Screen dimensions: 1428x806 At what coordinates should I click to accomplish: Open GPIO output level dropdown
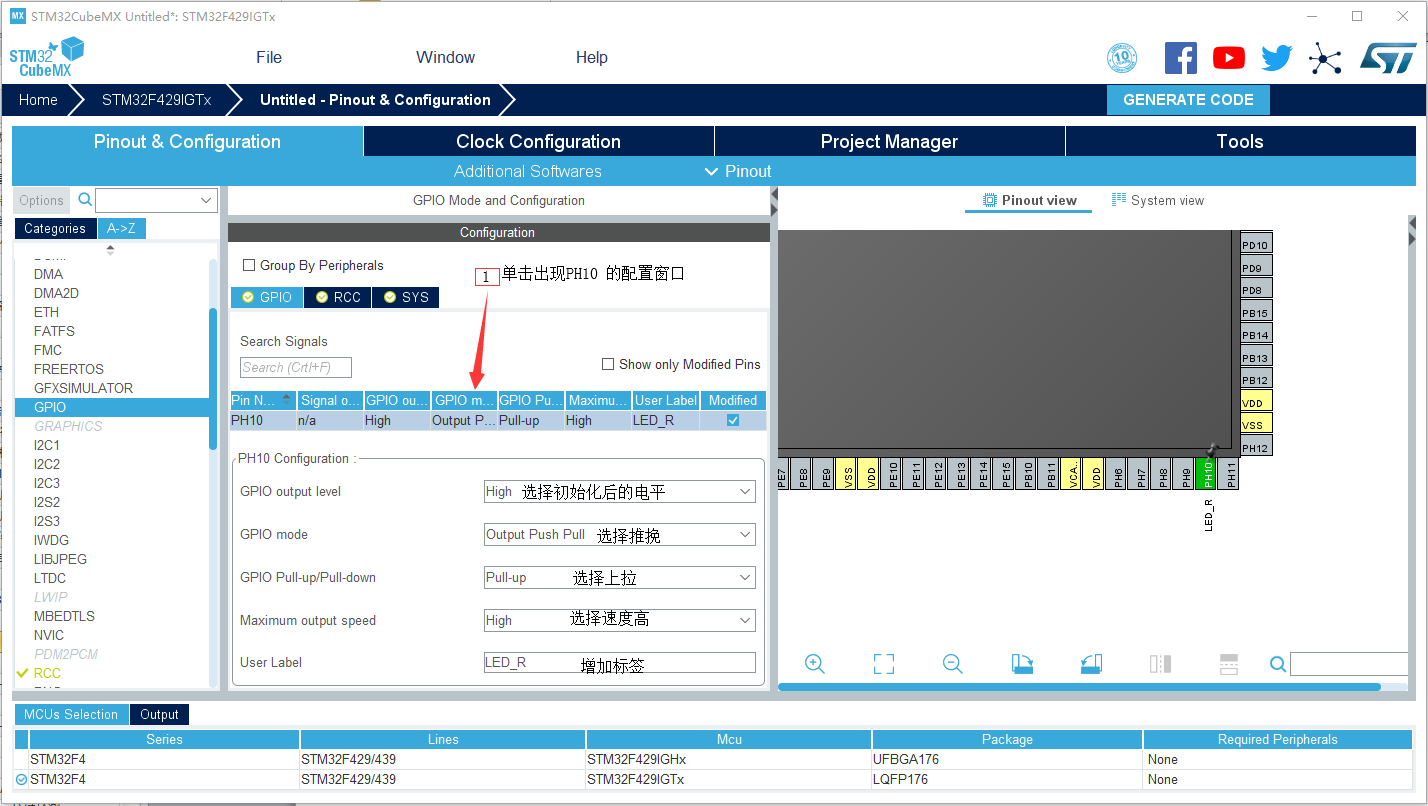click(619, 491)
